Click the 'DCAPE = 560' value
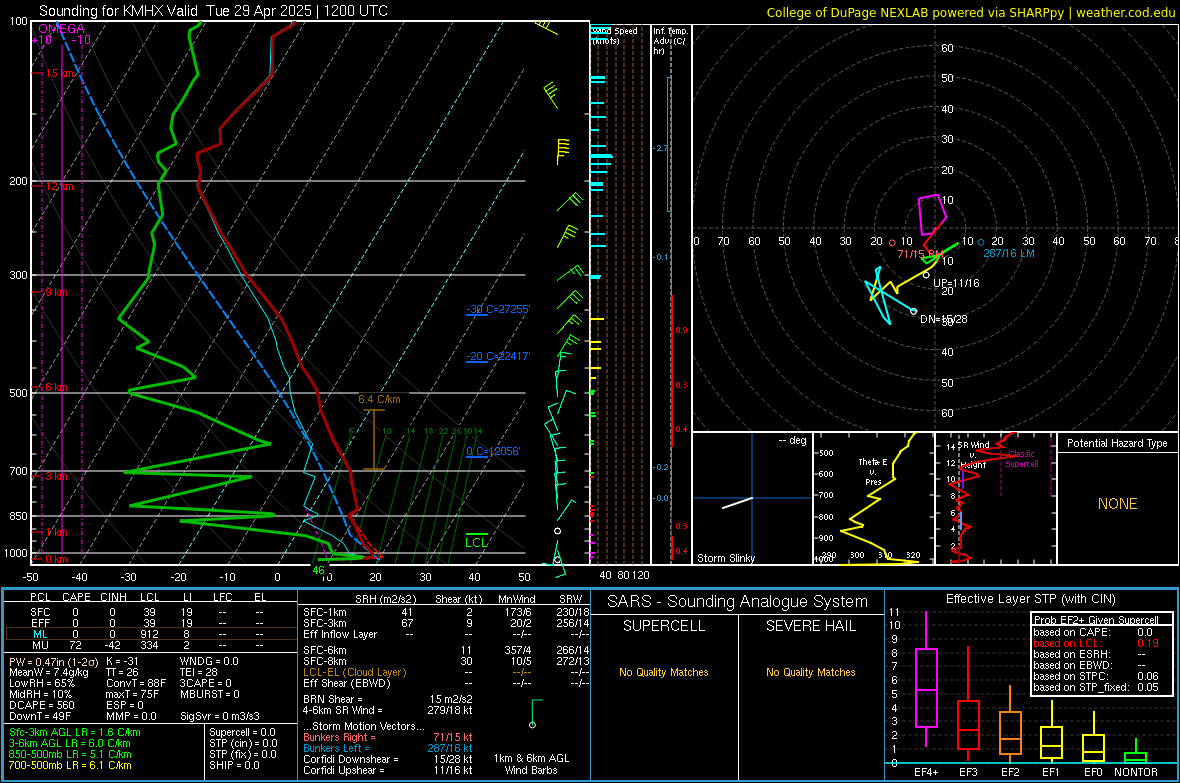The image size is (1180, 783). (x=42, y=705)
